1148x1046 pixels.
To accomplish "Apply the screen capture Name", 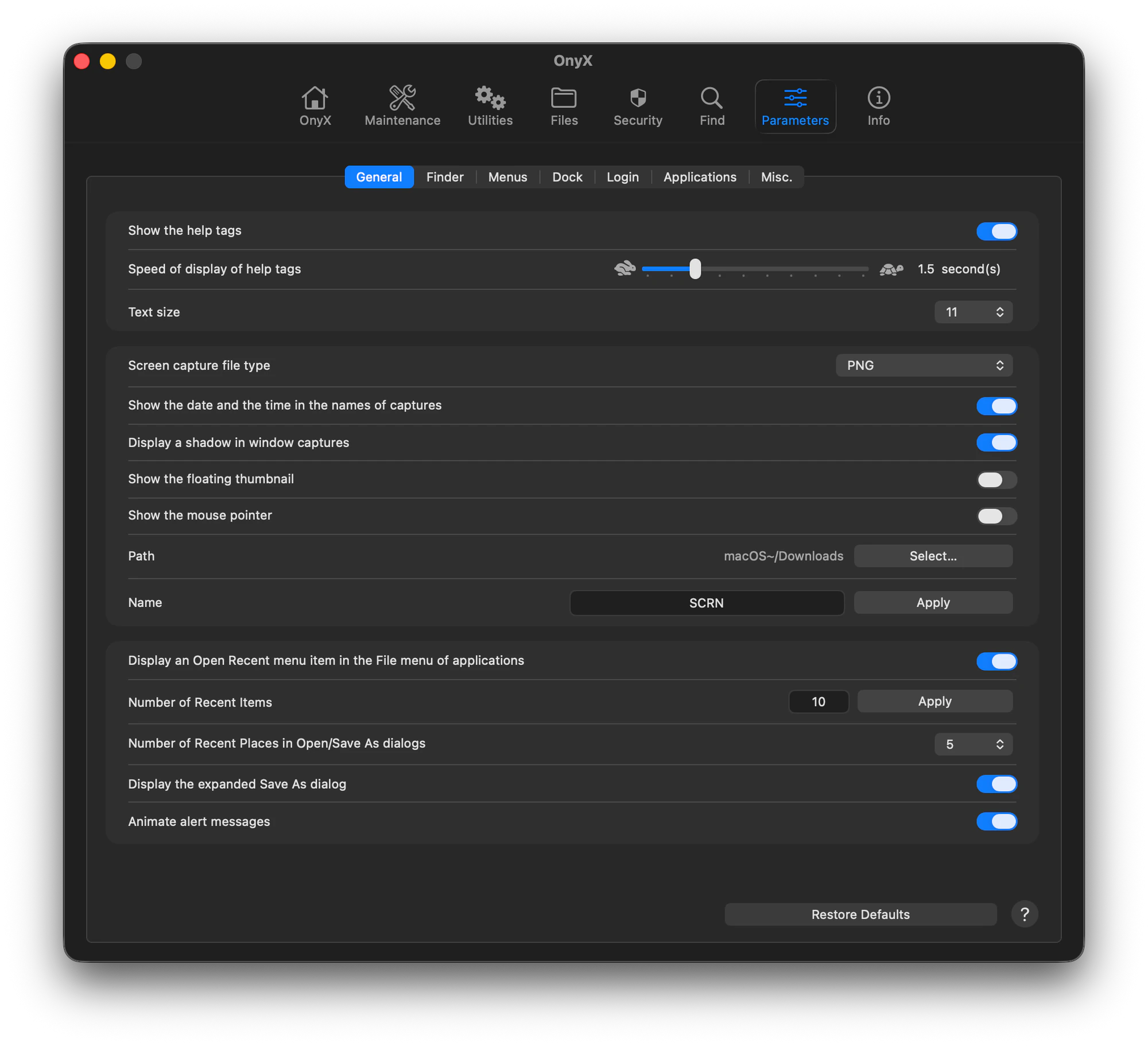I will tap(933, 602).
